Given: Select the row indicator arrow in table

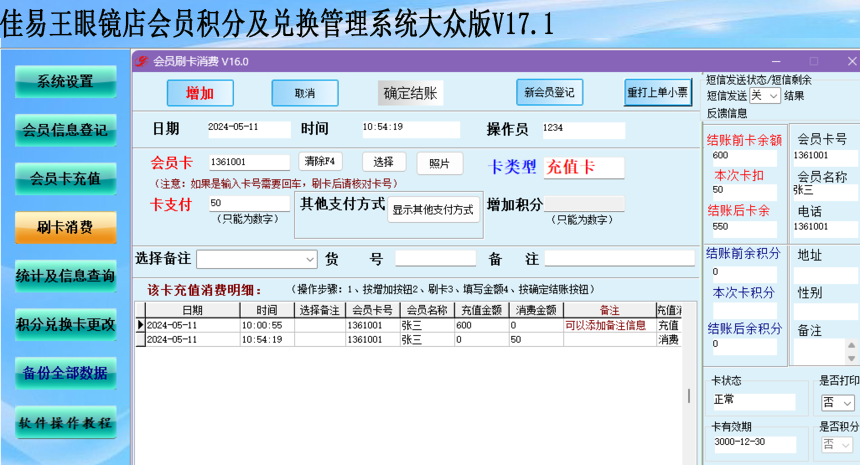Looking at the screenshot, I should point(140,325).
